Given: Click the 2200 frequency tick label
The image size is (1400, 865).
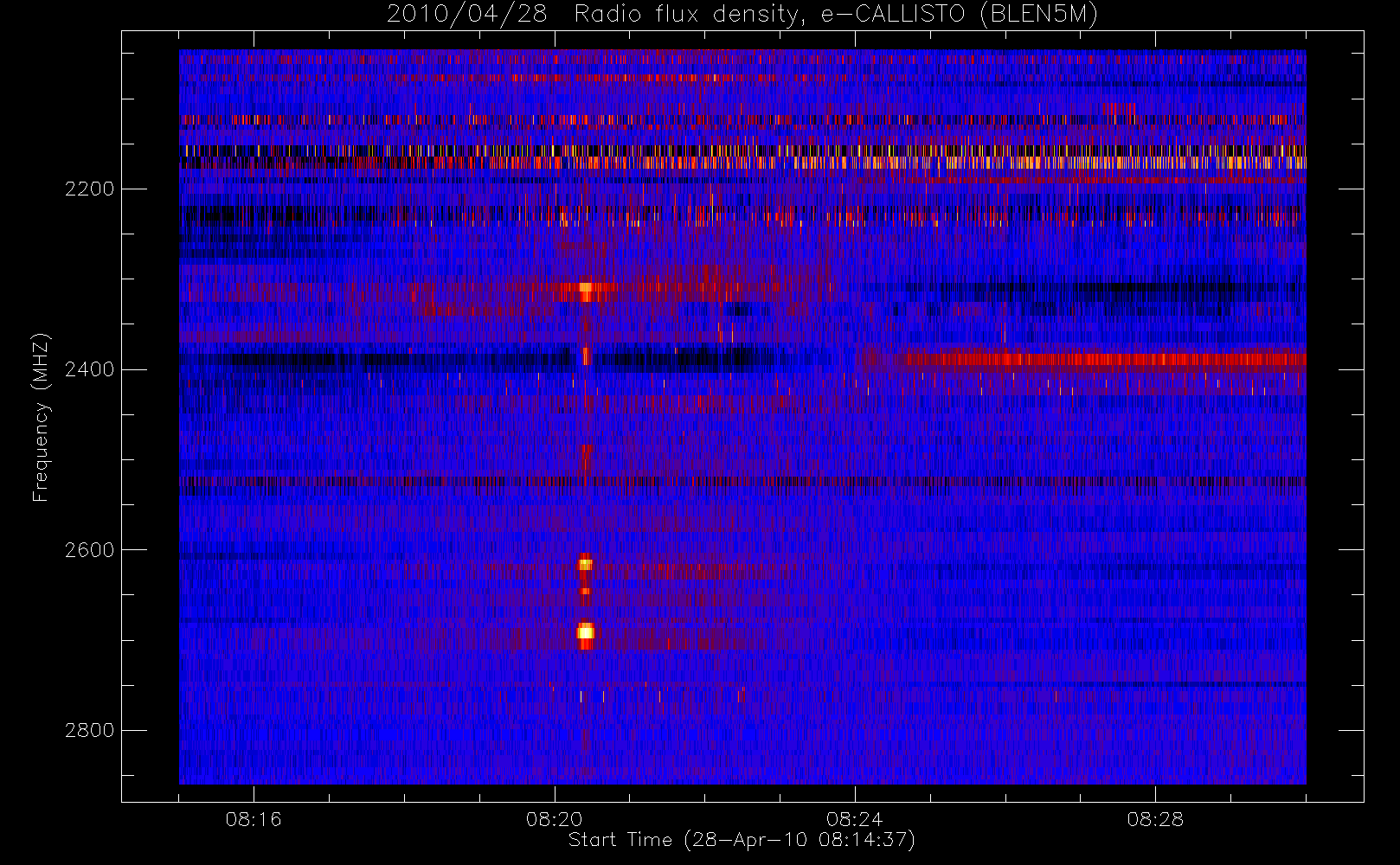Looking at the screenshot, I should pyautogui.click(x=90, y=189).
